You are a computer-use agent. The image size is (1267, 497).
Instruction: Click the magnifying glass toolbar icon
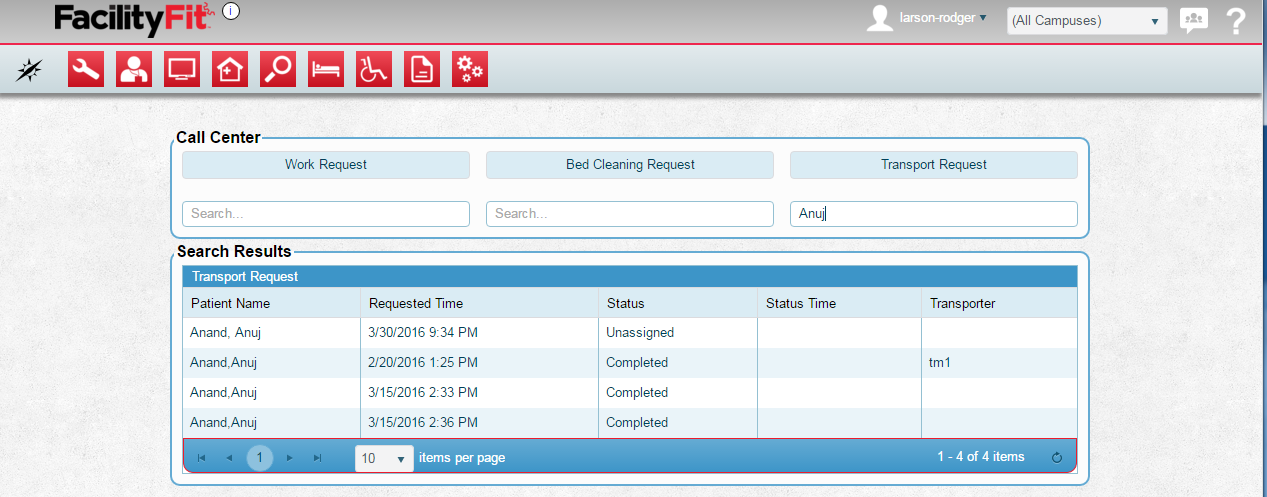pyautogui.click(x=278, y=69)
